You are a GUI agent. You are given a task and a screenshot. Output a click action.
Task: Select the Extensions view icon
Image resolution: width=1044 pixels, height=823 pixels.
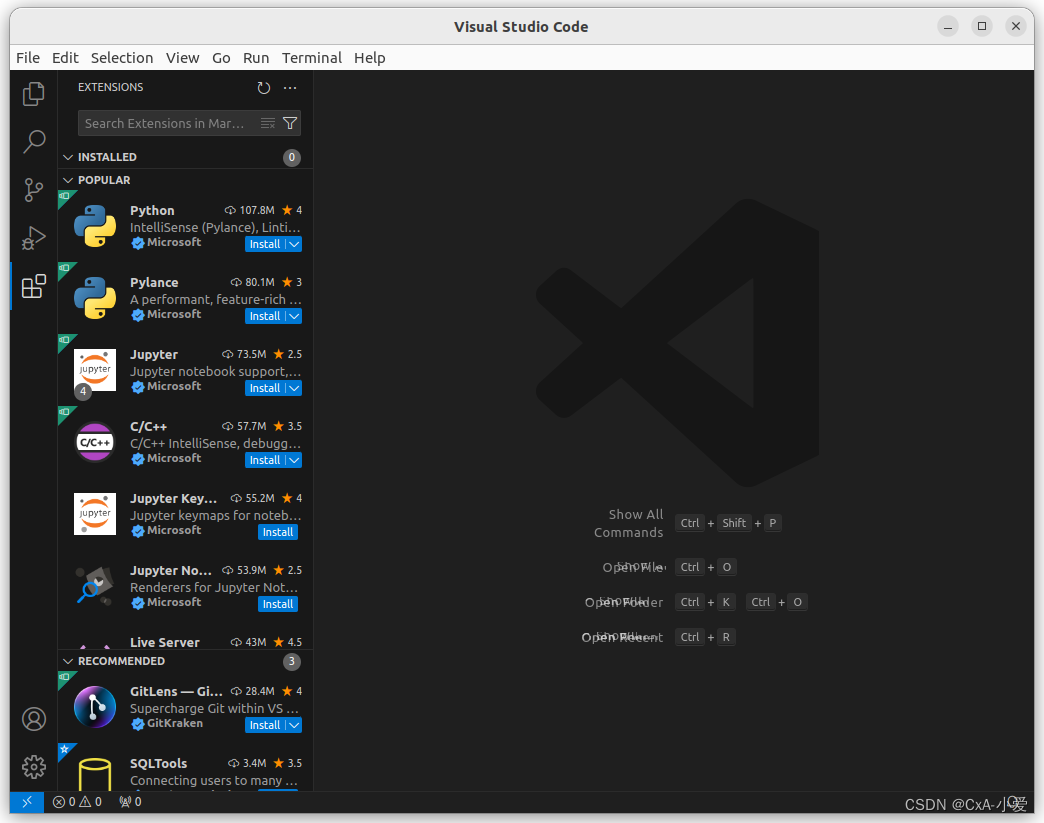coord(33,286)
